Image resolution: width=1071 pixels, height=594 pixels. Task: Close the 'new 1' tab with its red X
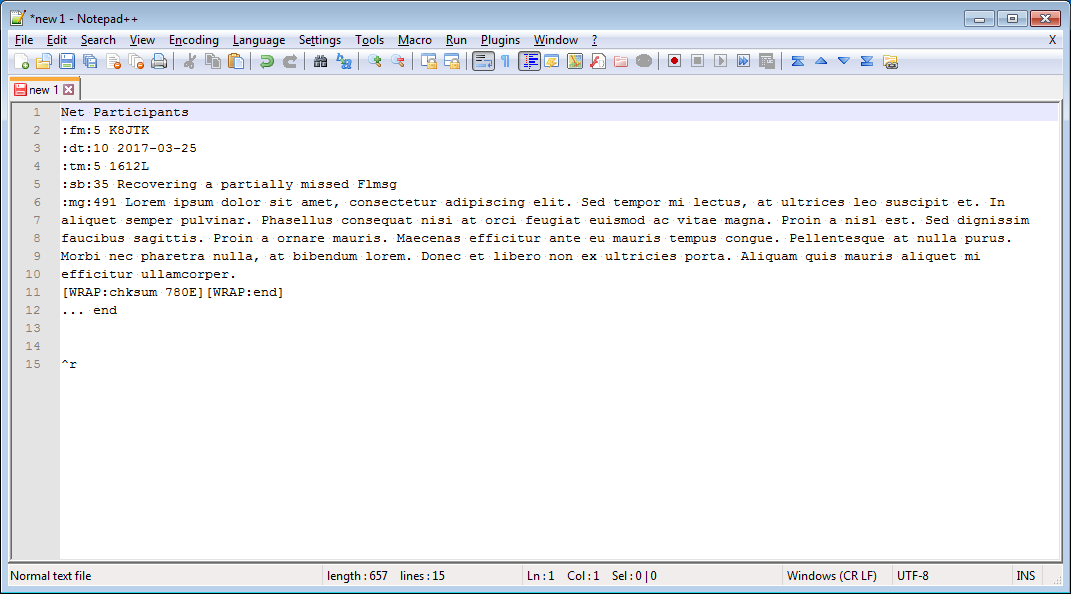tap(68, 89)
